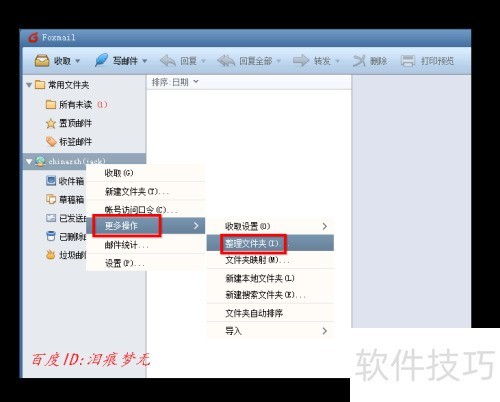
Task: Click the 回复全部 reply-all icon
Action: click(x=226, y=61)
